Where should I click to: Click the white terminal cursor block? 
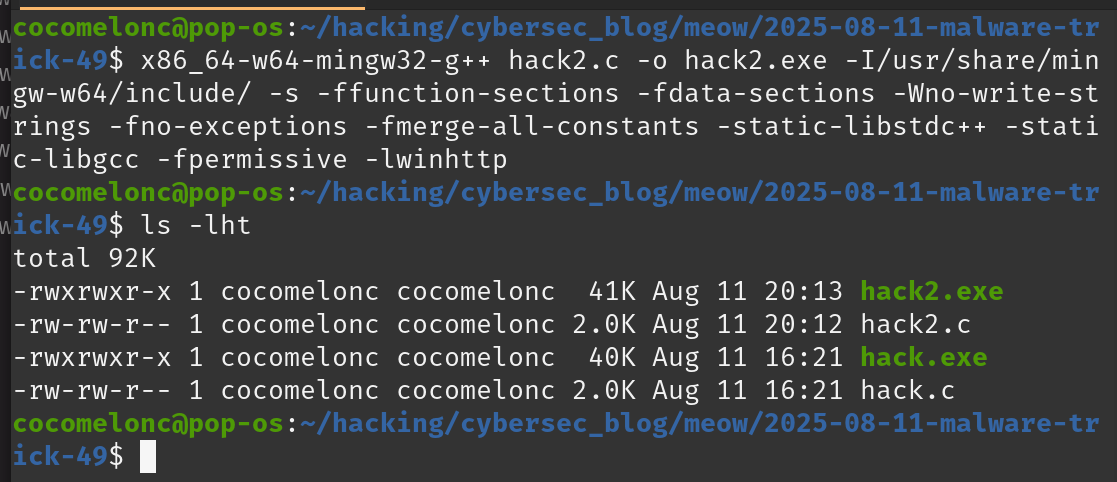(147, 456)
